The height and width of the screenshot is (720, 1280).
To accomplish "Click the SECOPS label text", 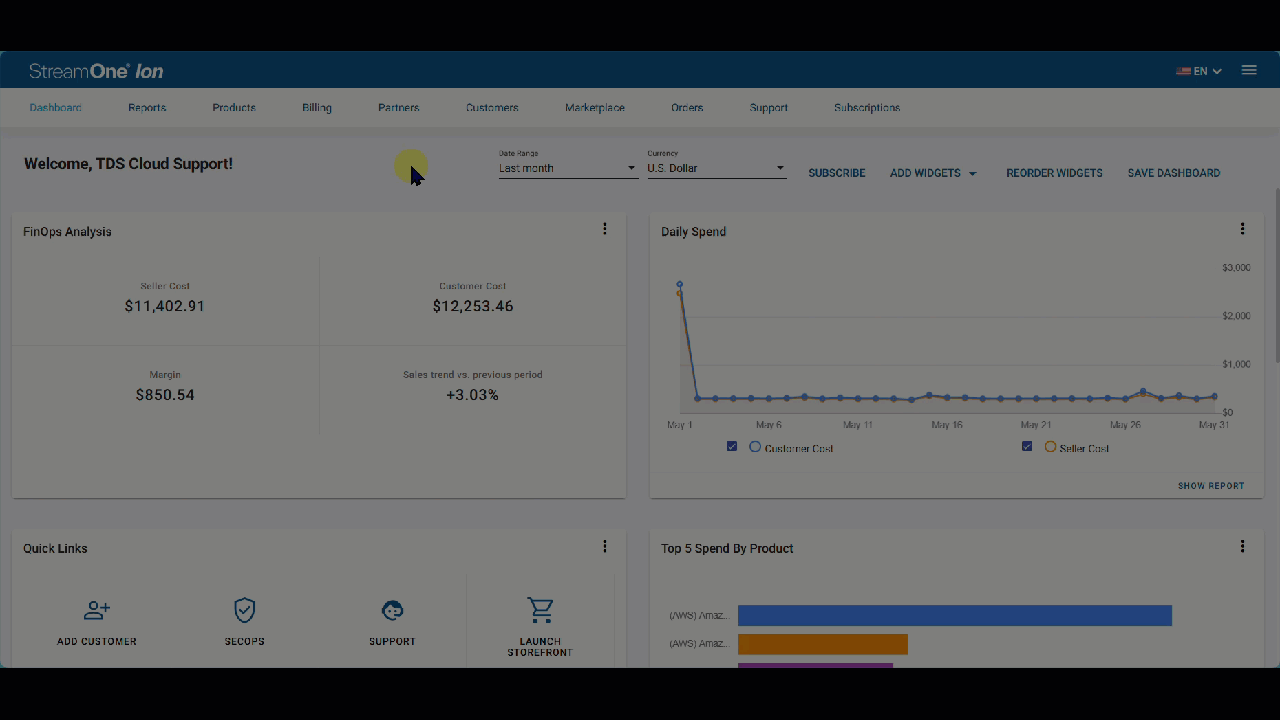I will (x=245, y=642).
